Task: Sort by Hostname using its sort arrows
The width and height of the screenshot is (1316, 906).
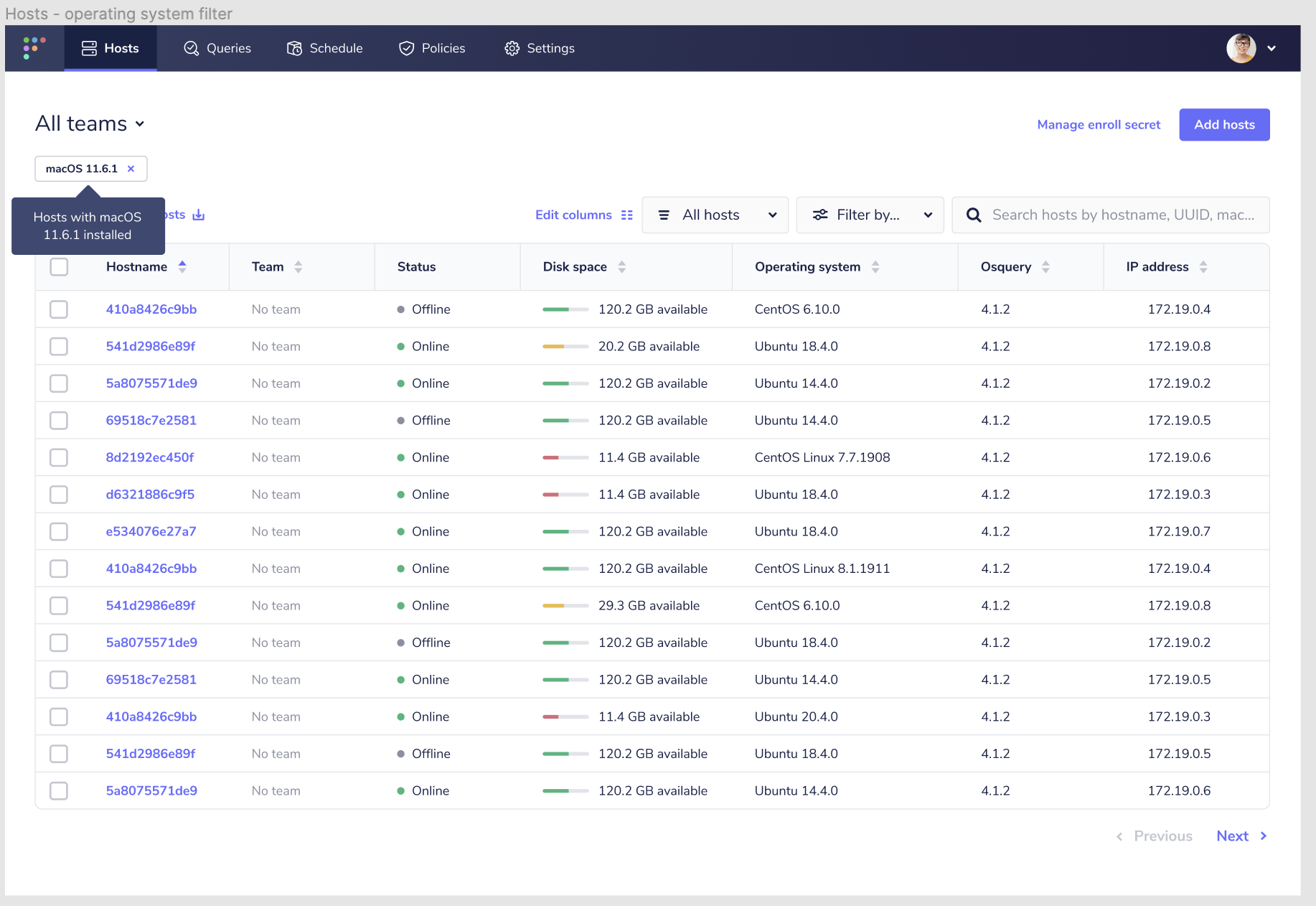Action: pyautogui.click(x=182, y=266)
